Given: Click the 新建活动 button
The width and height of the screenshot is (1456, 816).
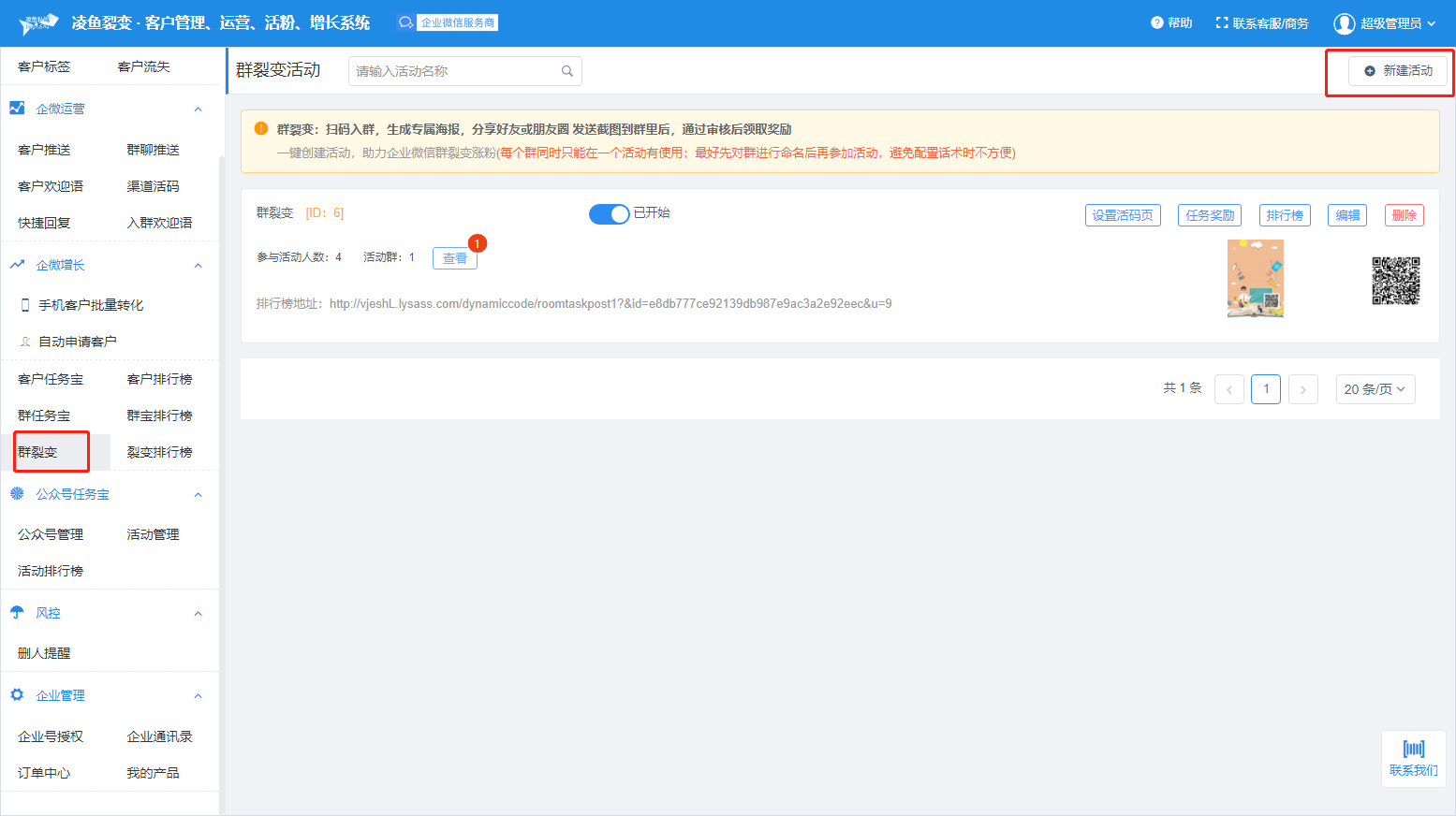Looking at the screenshot, I should tap(1397, 71).
